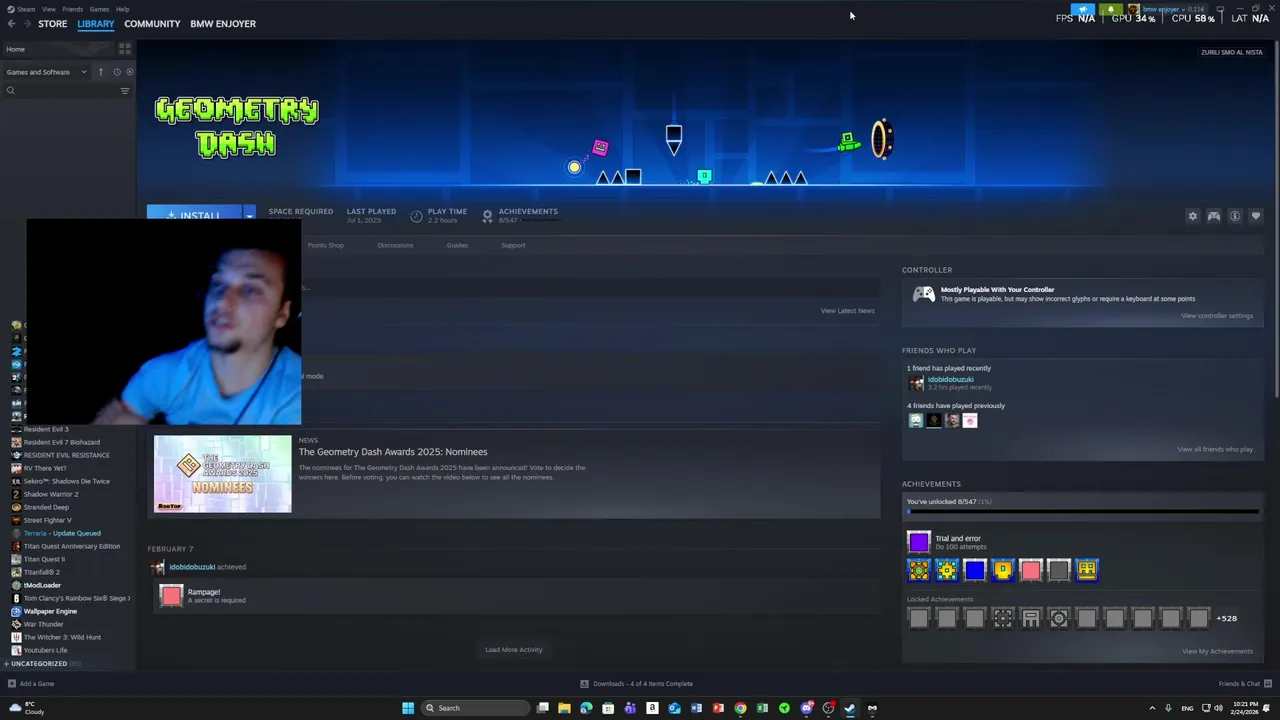Focus the library search field
1280x720 pixels.
pyautogui.click(x=60, y=91)
